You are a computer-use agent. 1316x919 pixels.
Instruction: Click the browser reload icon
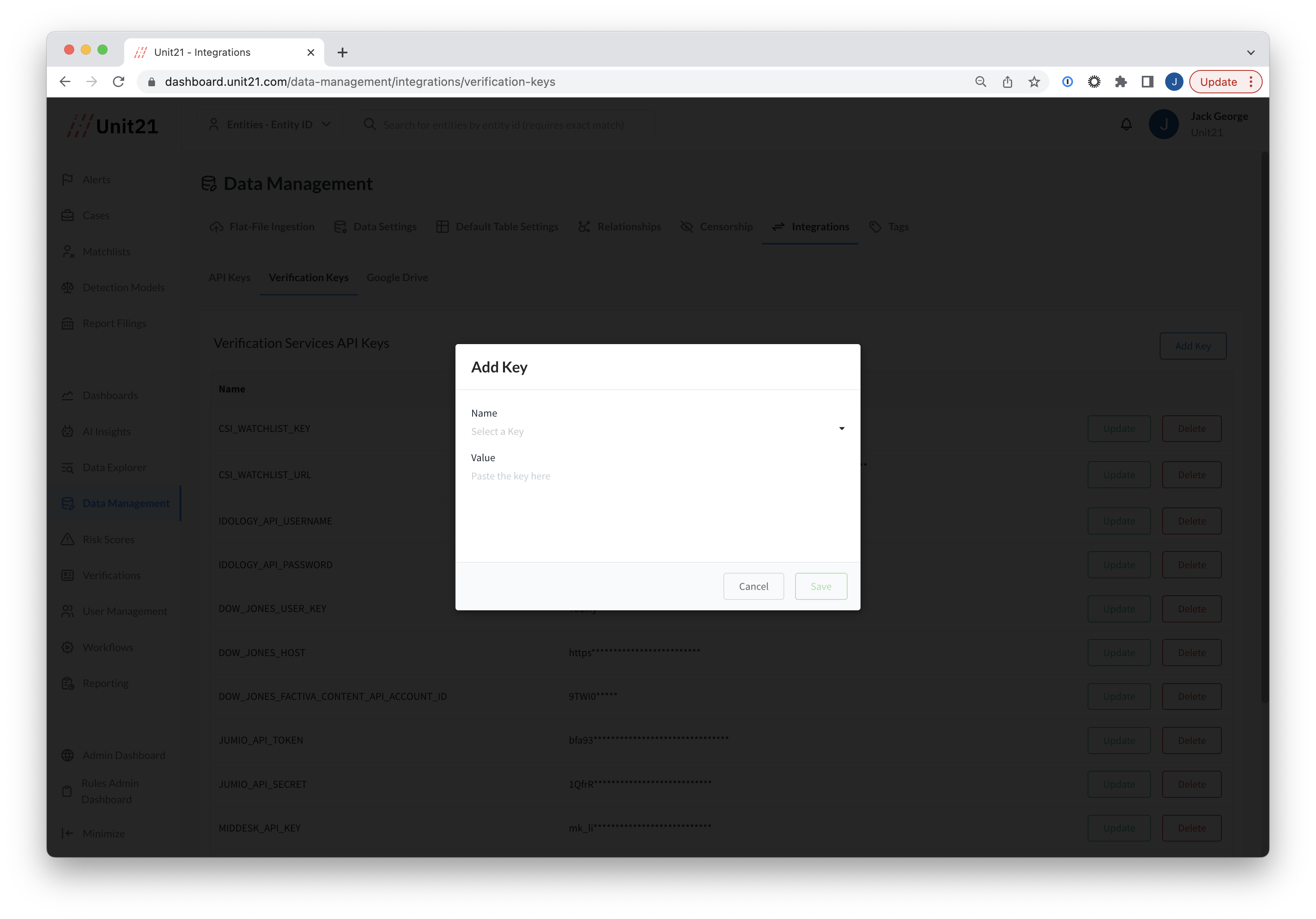click(119, 82)
